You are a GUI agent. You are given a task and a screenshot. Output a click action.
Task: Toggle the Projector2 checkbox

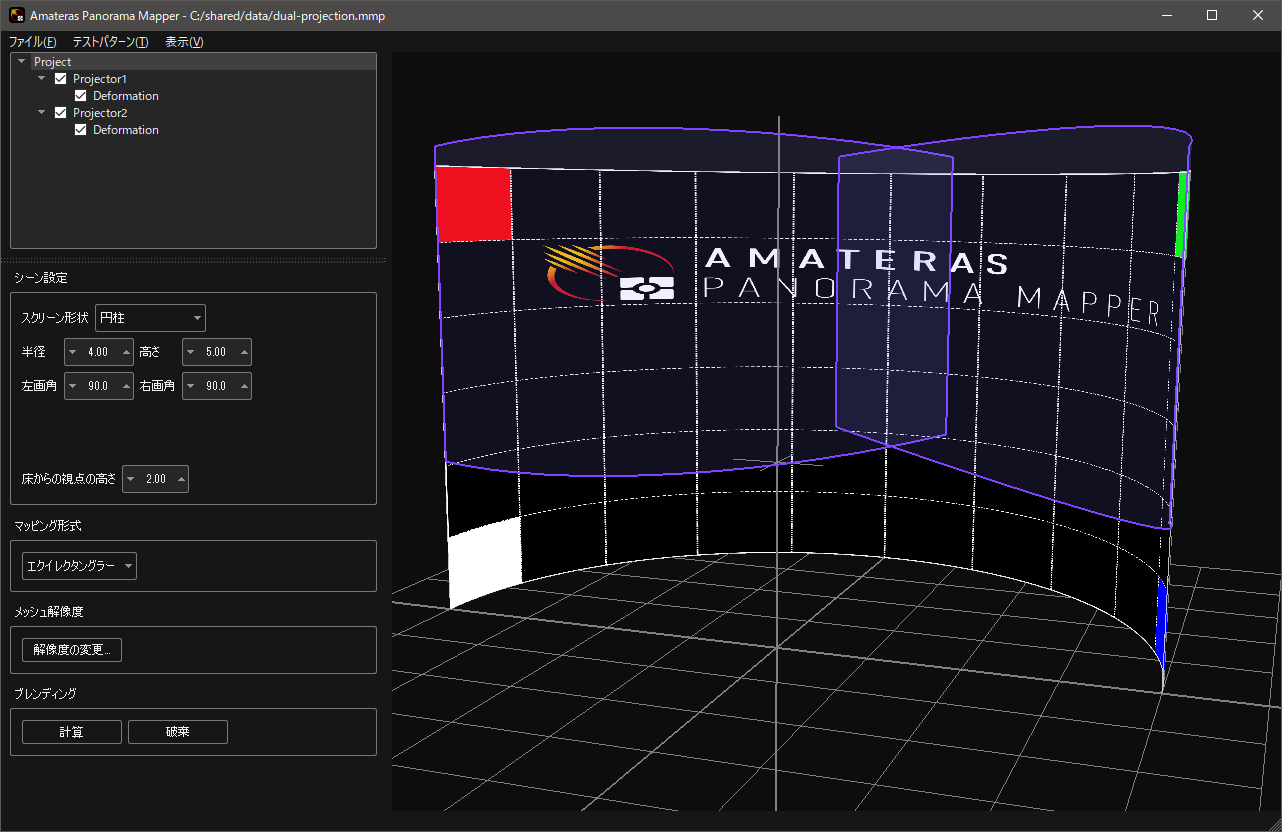pos(61,113)
